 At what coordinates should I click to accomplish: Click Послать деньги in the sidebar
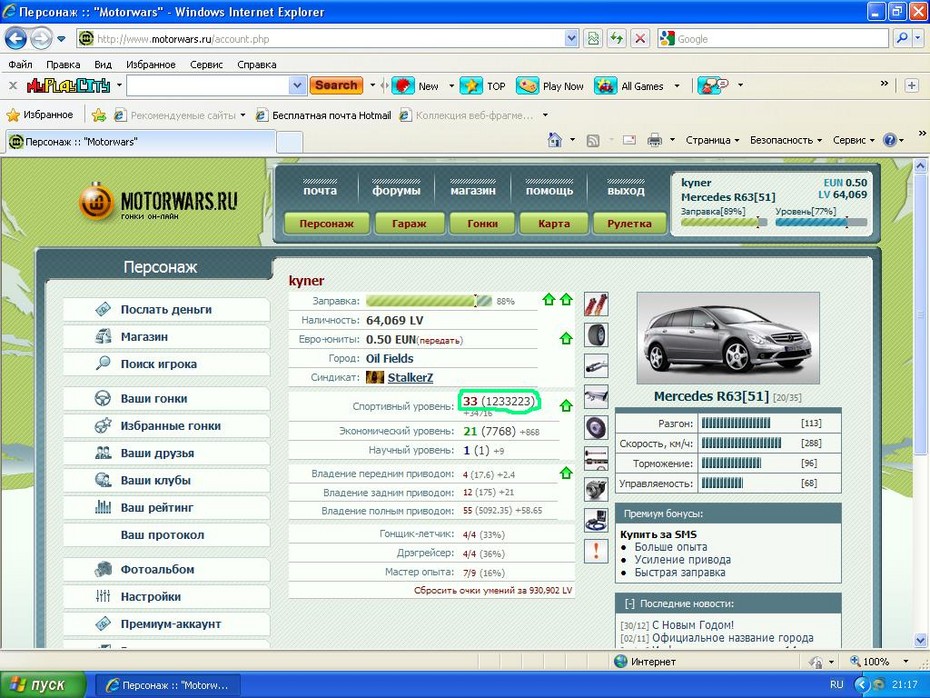coord(166,309)
